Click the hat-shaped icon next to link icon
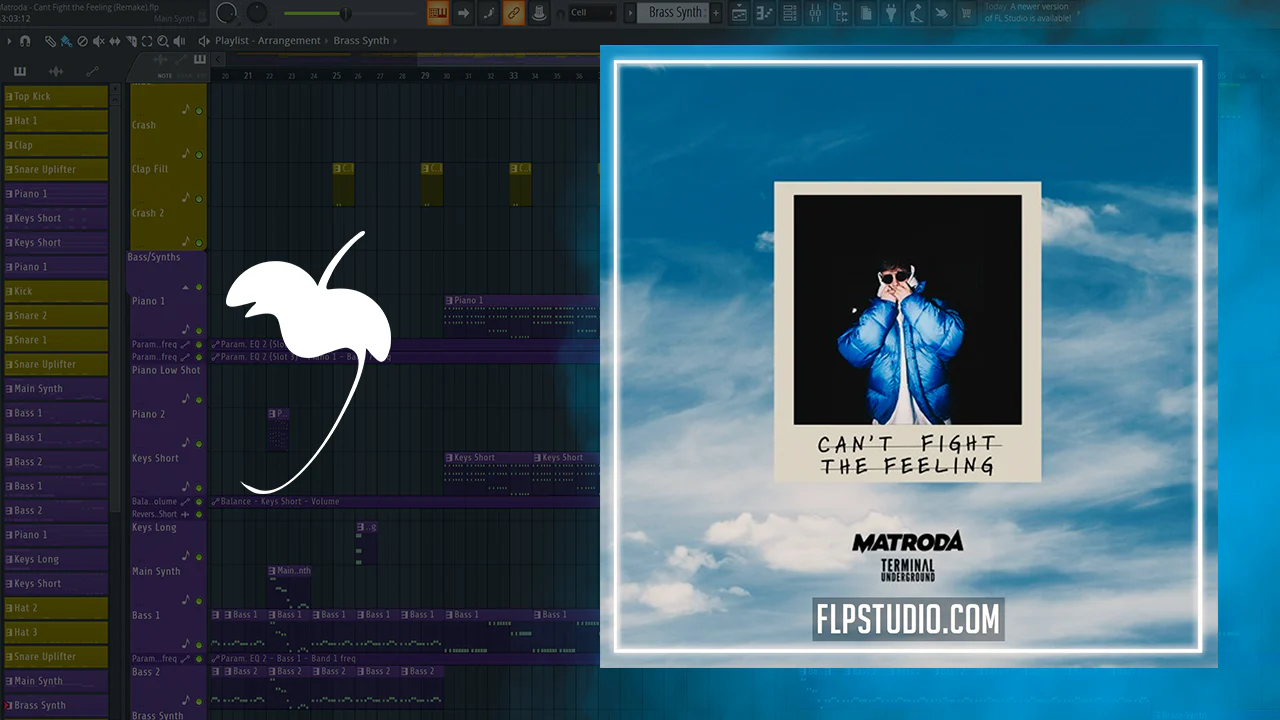This screenshot has width=1280, height=720. 538,13
